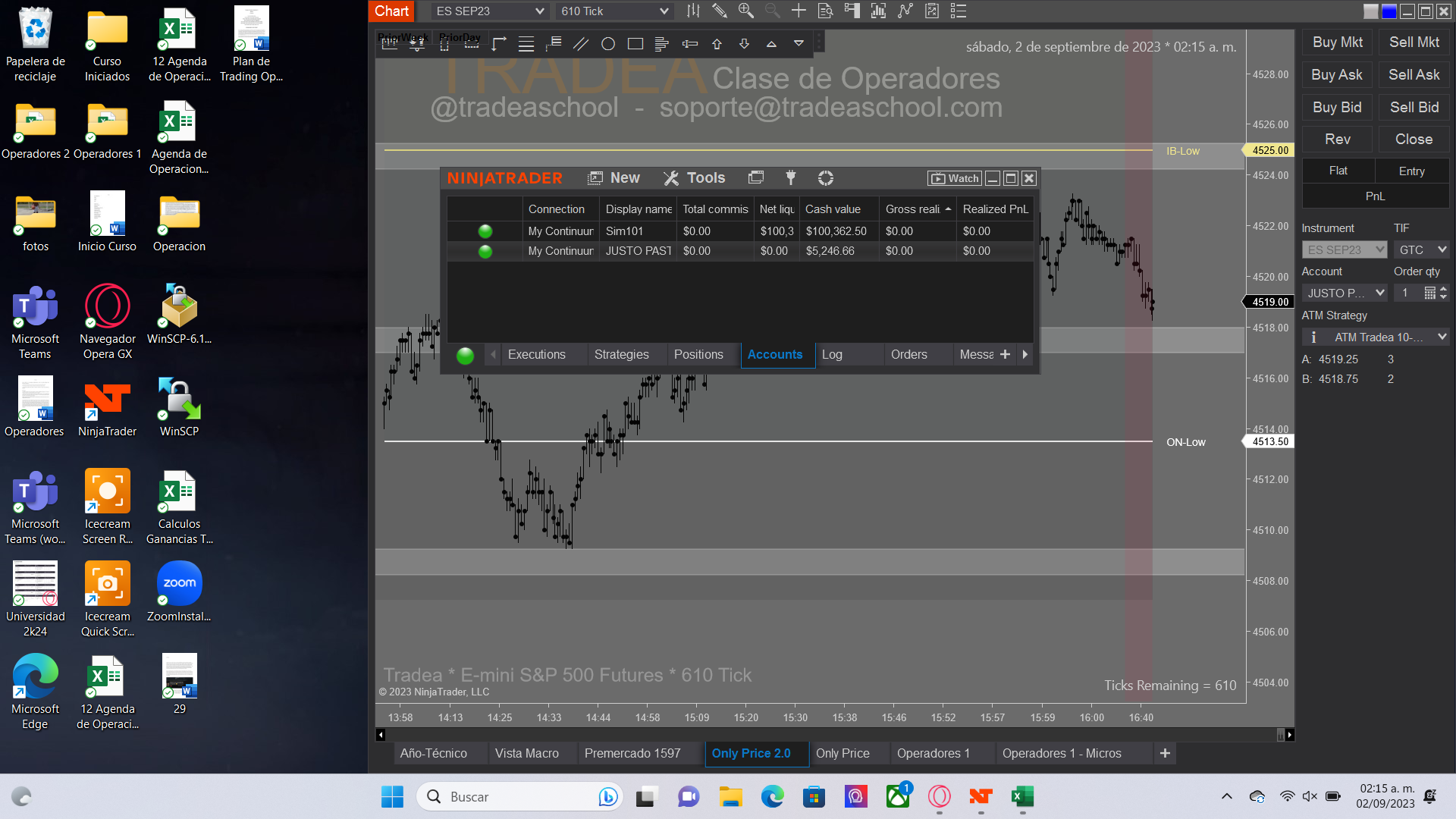1456x819 pixels.
Task: Expand the GTC time-in-force dropdown
Action: pos(1422,249)
